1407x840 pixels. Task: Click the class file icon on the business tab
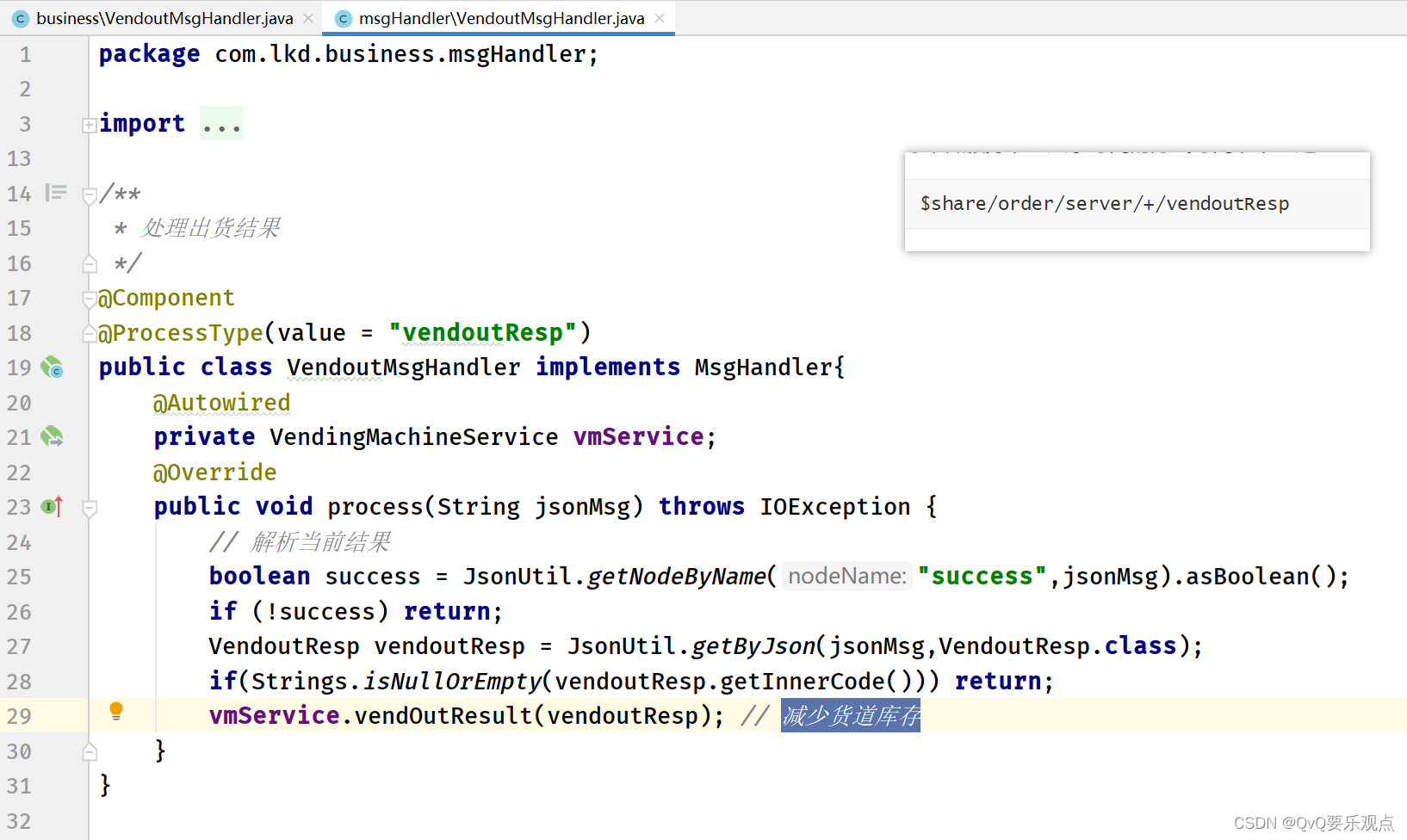(x=21, y=19)
